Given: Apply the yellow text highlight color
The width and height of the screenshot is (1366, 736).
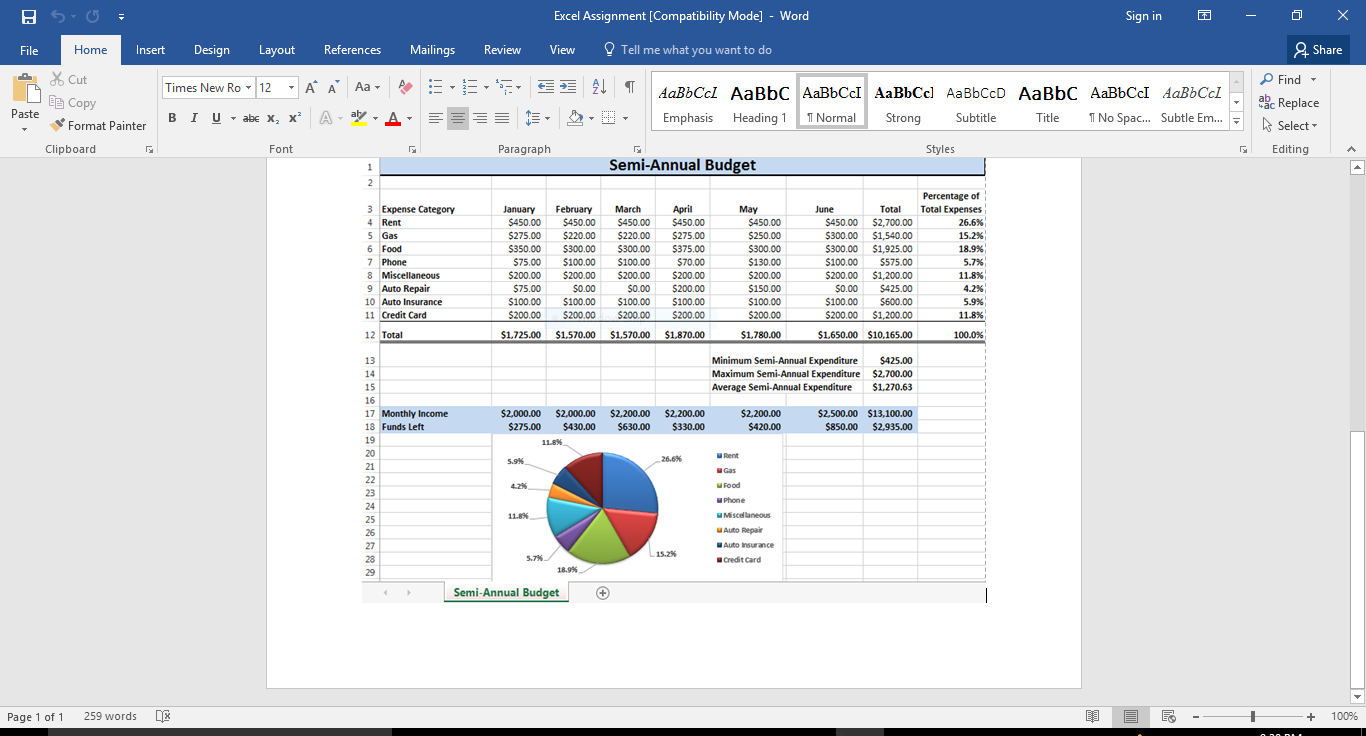Looking at the screenshot, I should (x=358, y=118).
